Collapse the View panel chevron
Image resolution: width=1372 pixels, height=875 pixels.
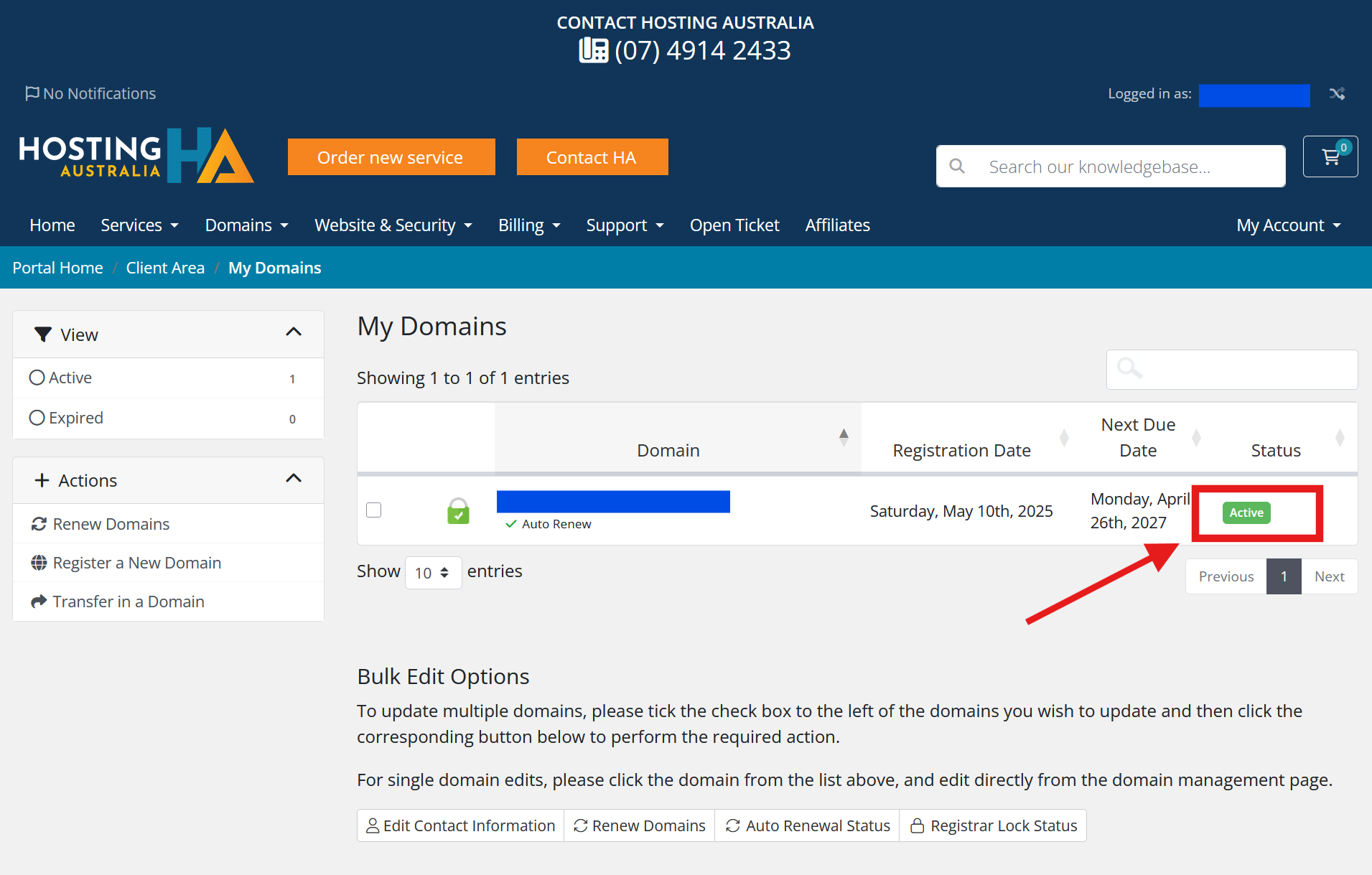tap(294, 332)
